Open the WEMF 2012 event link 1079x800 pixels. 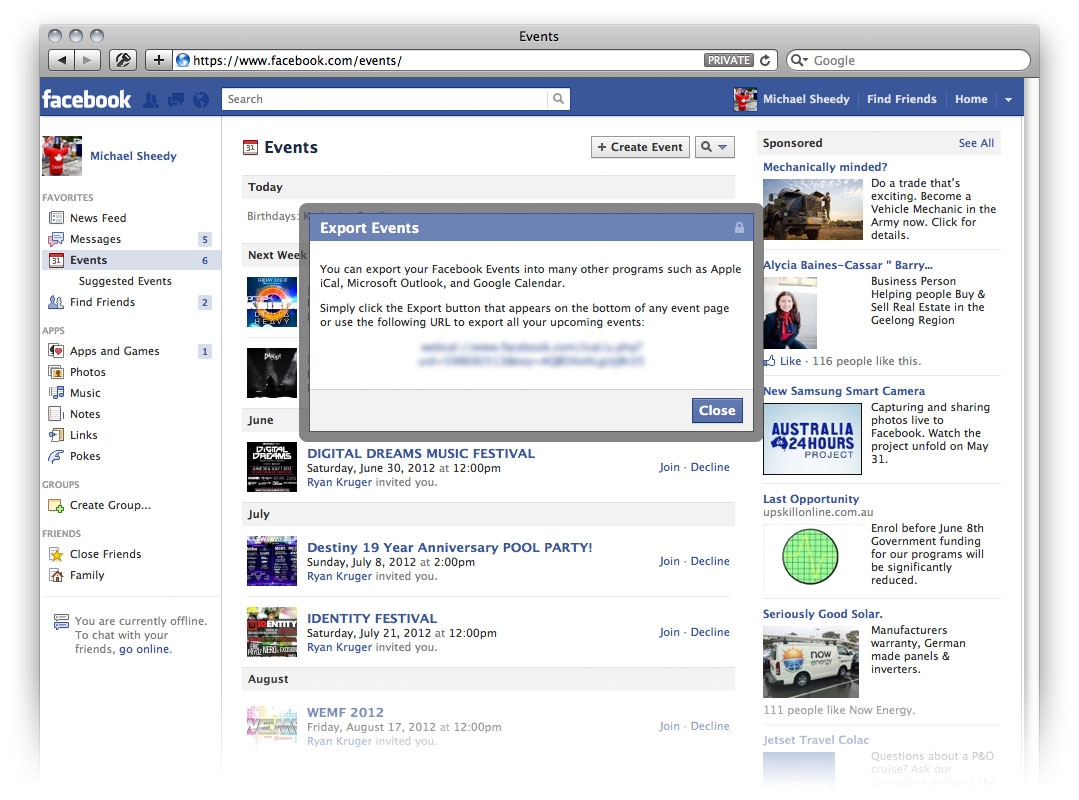pos(345,713)
